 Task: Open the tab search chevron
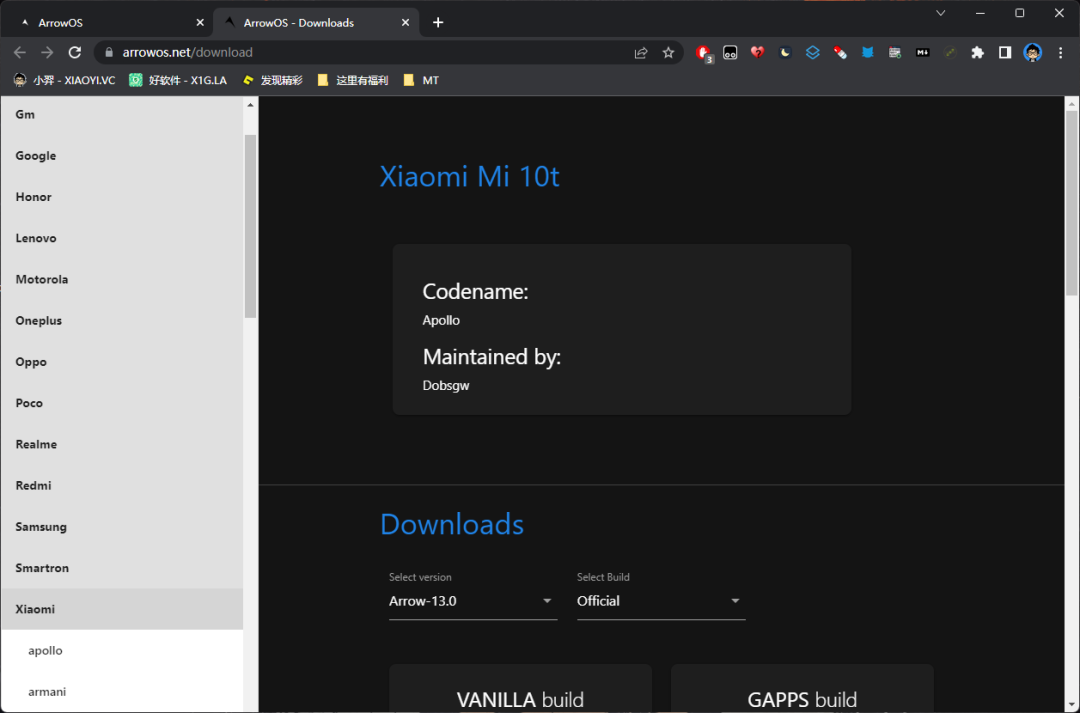pos(941,13)
